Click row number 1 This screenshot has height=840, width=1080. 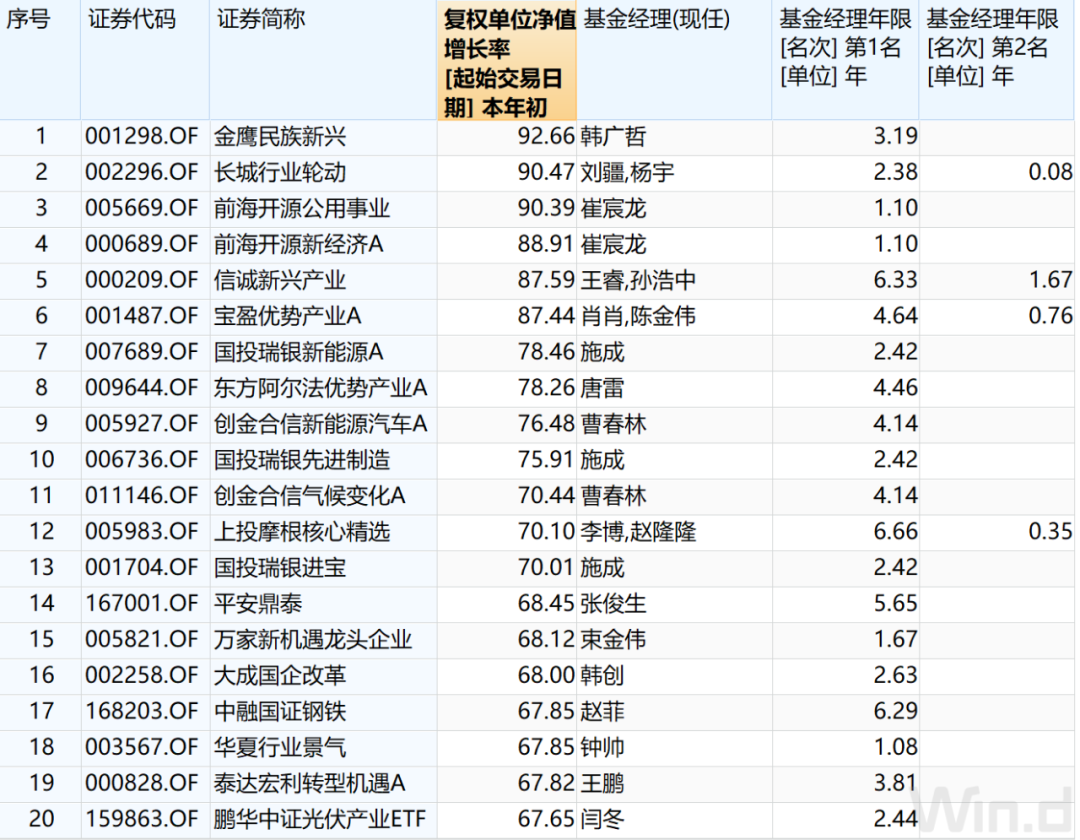coord(41,136)
